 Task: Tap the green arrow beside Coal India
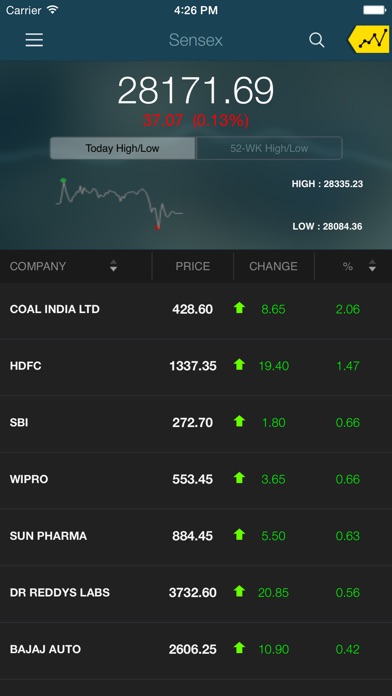[x=239, y=308]
